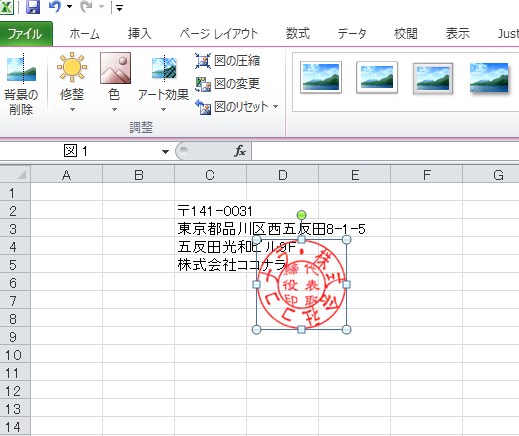The width and height of the screenshot is (519, 436).
Task: Click 図のリセット reset picture button
Action: pyautogui.click(x=232, y=107)
